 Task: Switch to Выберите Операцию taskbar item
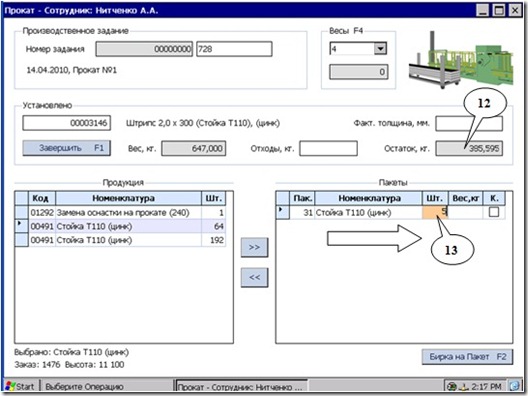(107, 386)
